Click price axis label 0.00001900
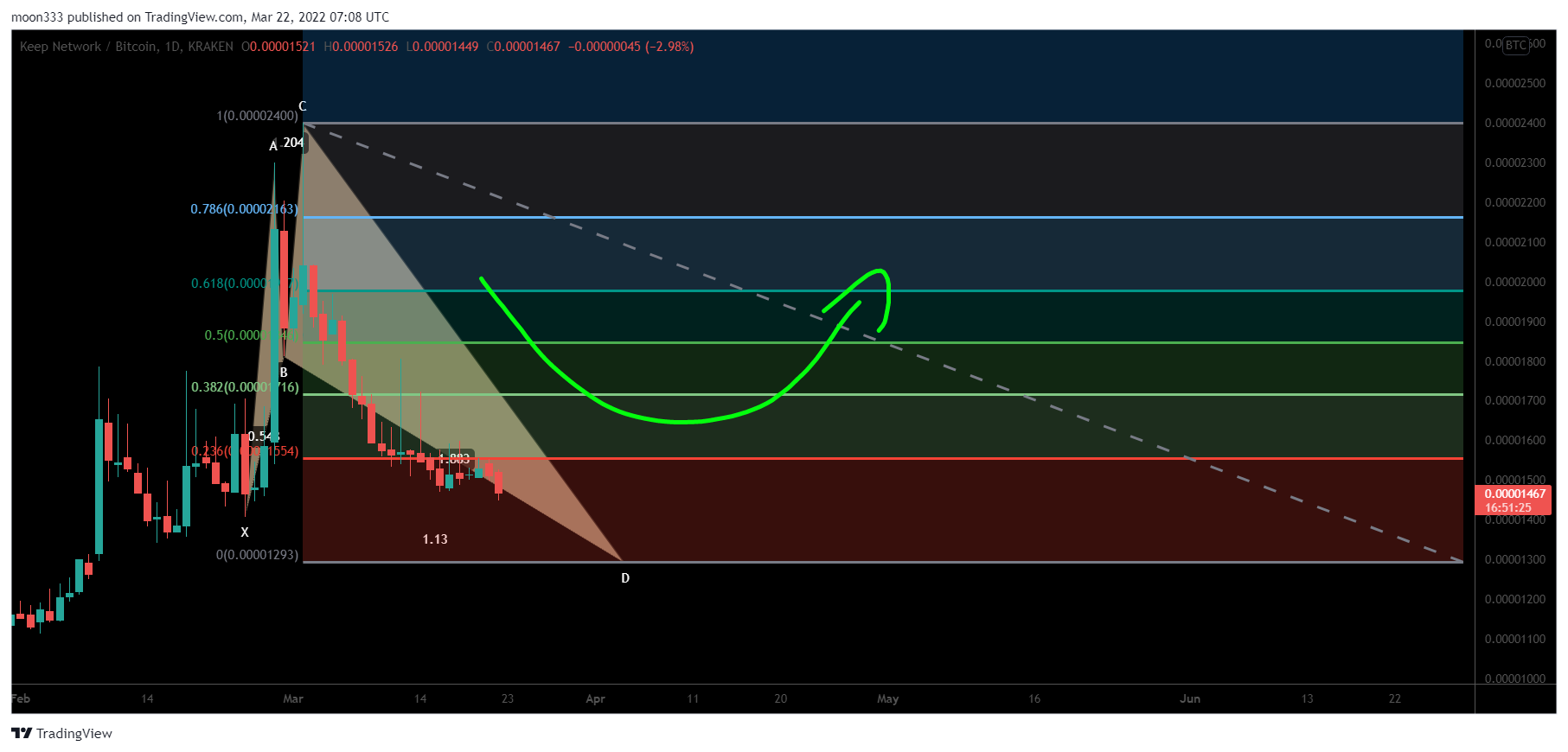1568x752 pixels. click(1514, 322)
